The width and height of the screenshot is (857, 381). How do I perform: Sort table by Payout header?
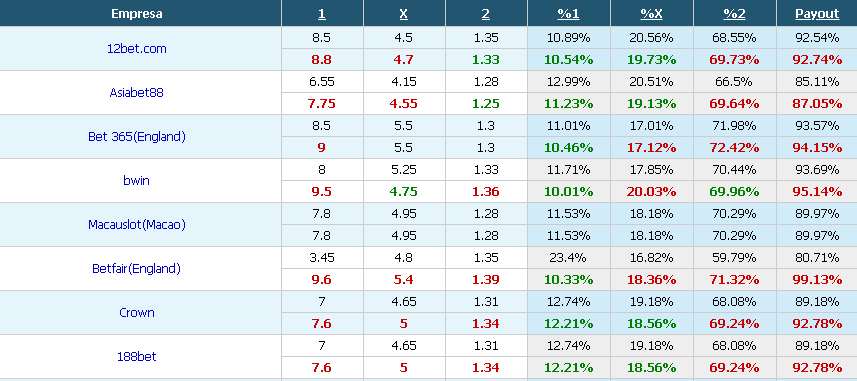pos(817,14)
